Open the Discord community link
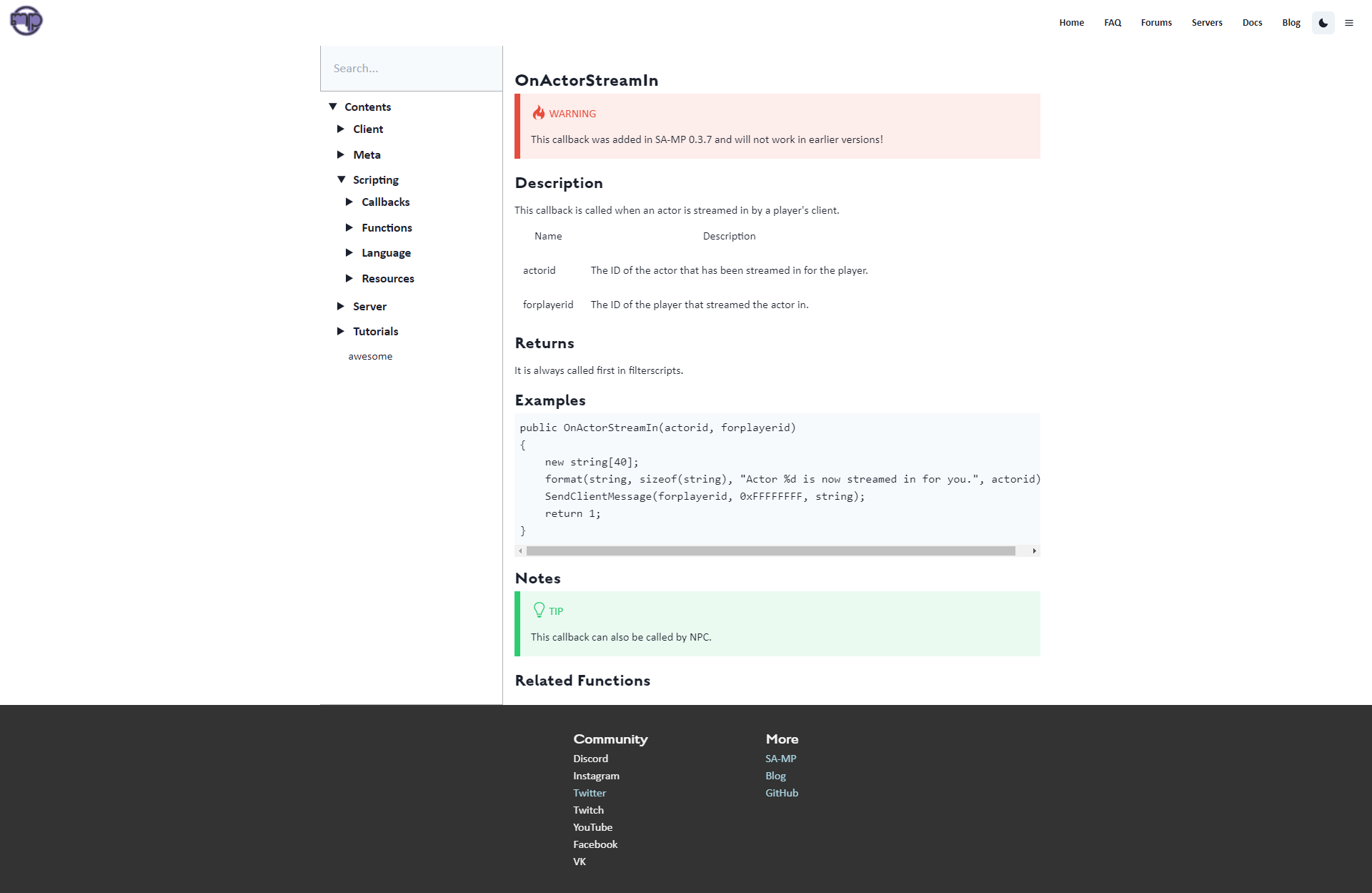Screen dimensions: 1372x893 [590, 759]
